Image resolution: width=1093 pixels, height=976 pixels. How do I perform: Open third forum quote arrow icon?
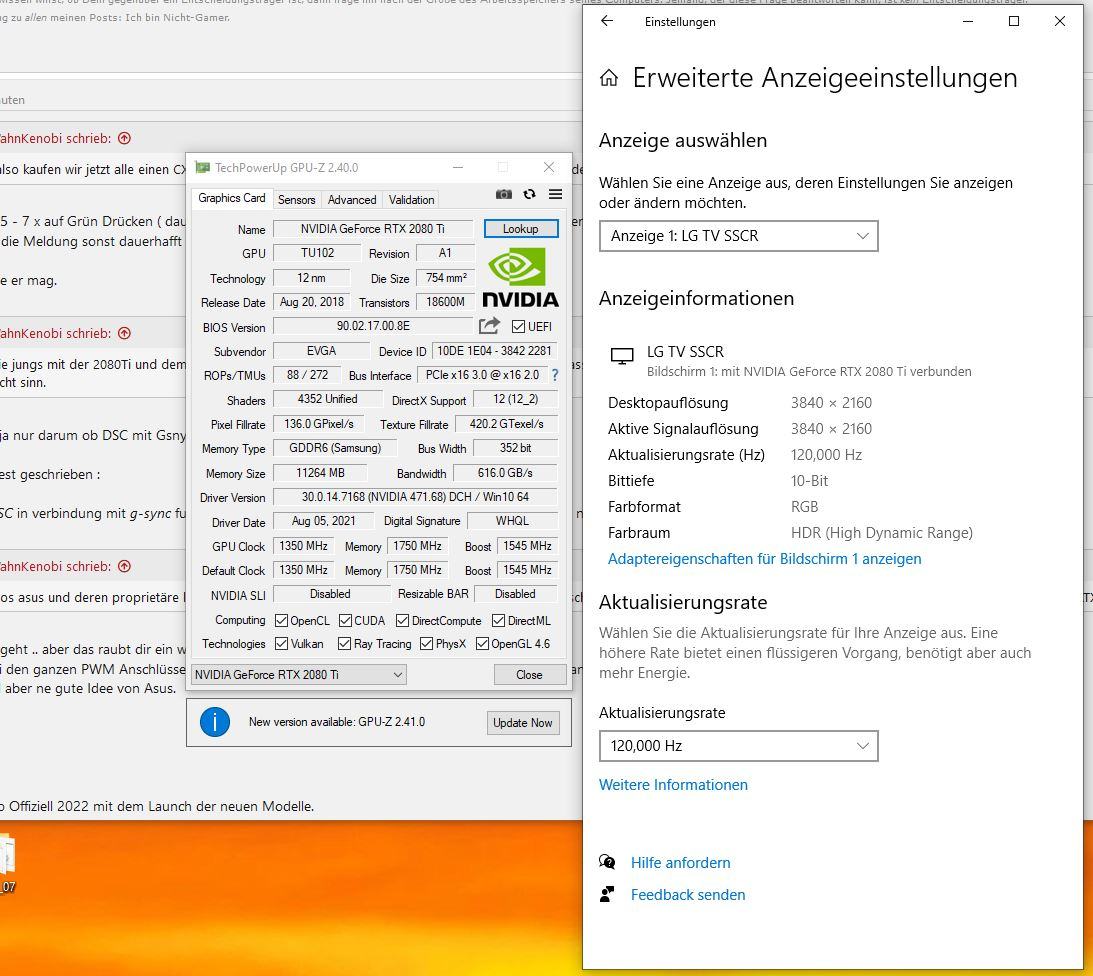pos(125,566)
